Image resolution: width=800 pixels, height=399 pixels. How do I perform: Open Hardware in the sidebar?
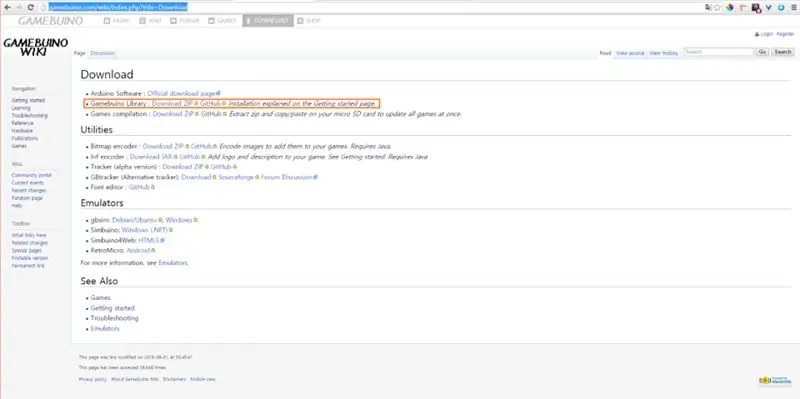point(22,131)
